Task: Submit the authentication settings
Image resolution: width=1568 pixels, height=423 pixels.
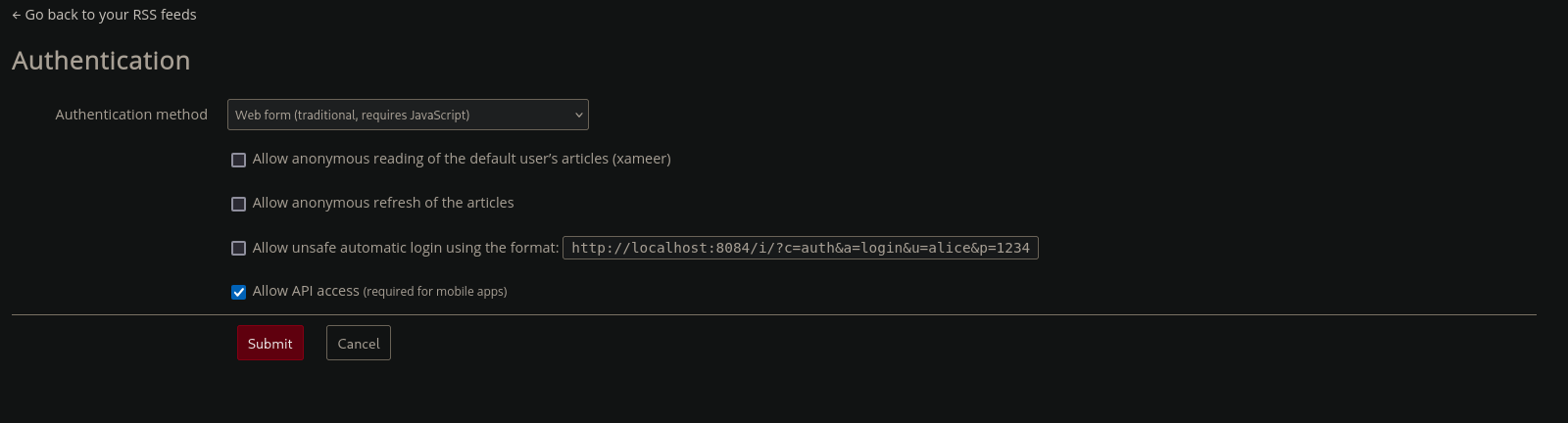Action: (x=270, y=343)
